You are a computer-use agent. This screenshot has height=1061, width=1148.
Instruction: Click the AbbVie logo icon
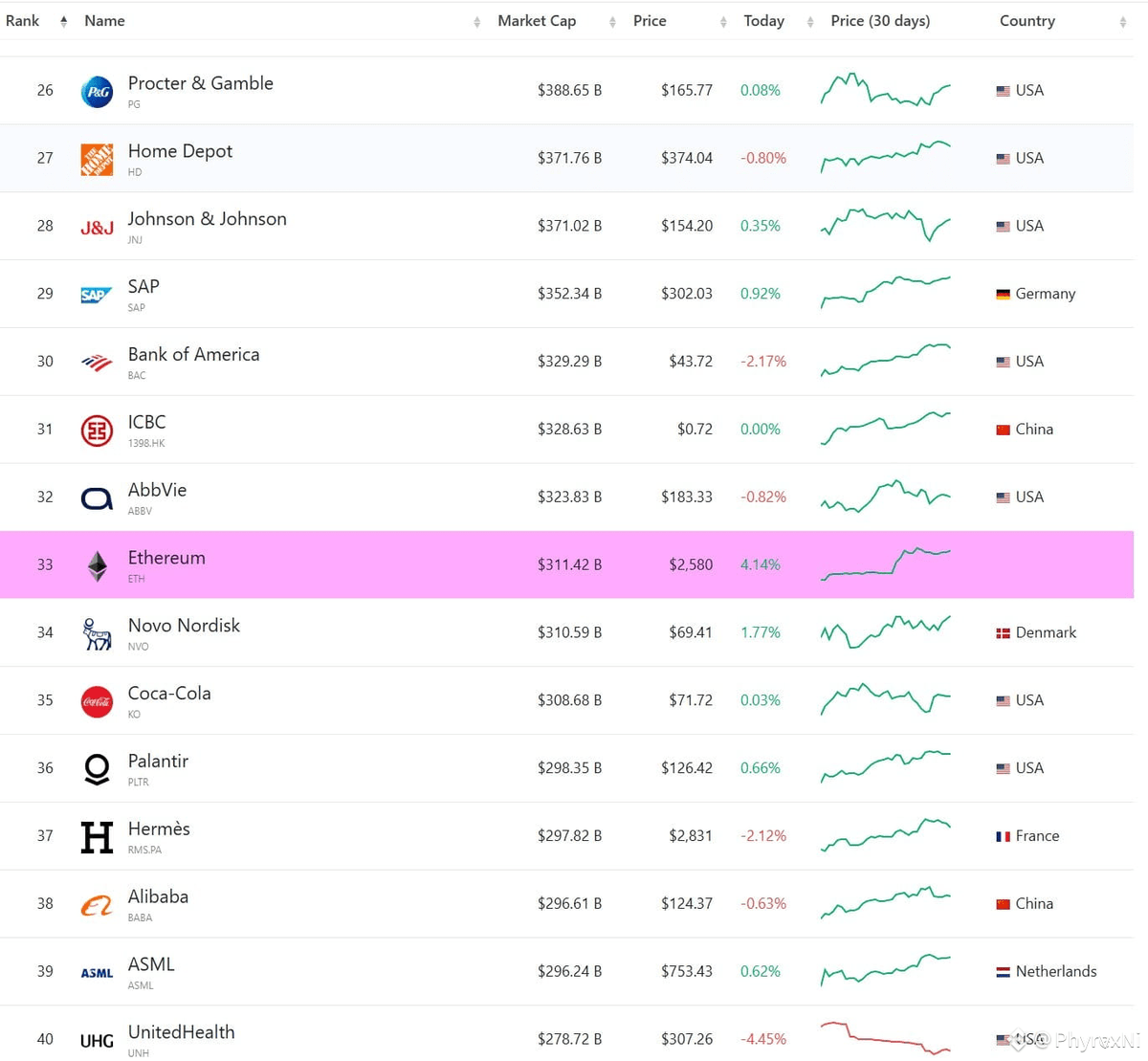click(97, 498)
